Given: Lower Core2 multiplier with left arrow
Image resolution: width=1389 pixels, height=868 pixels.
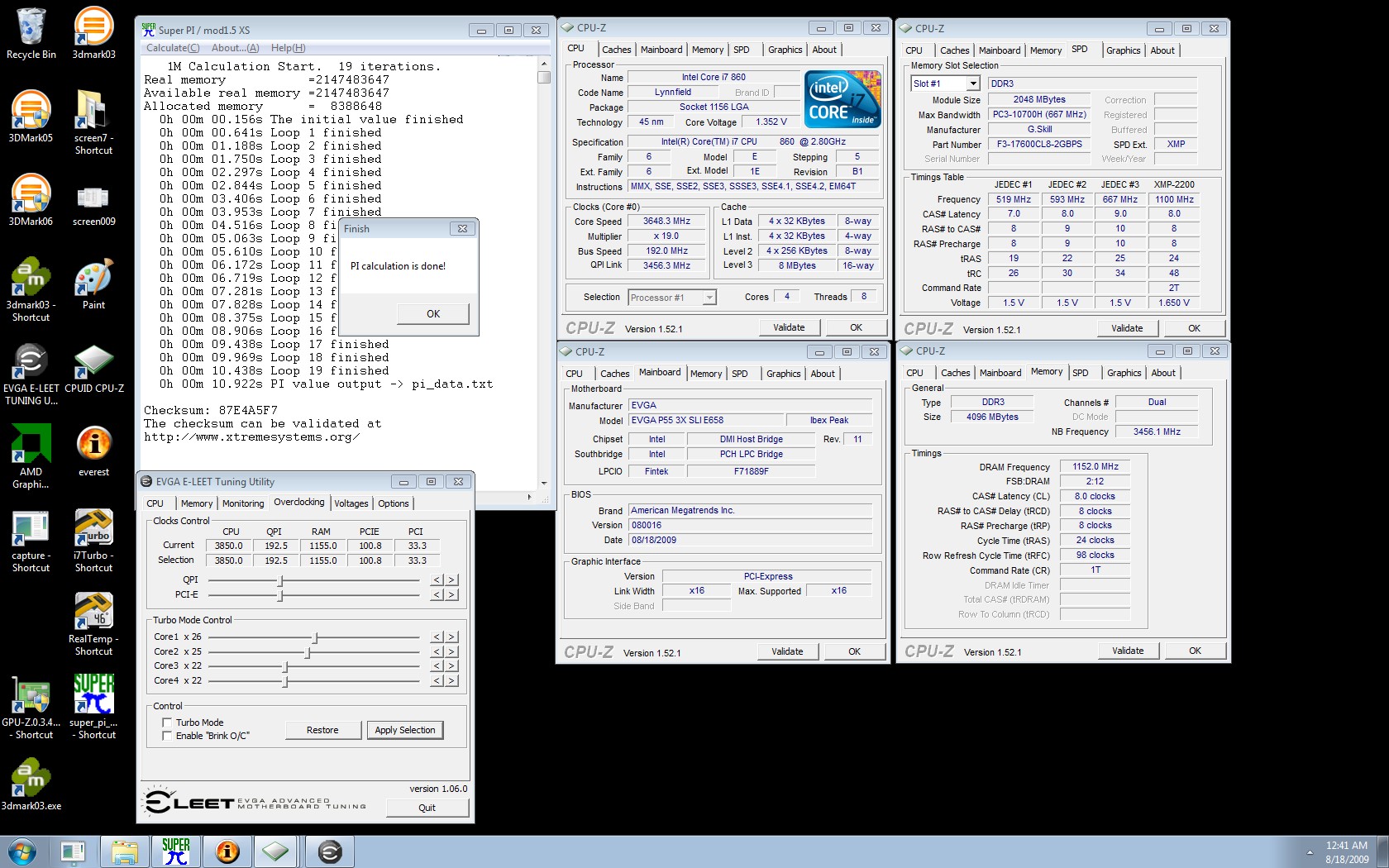Looking at the screenshot, I should [x=437, y=652].
